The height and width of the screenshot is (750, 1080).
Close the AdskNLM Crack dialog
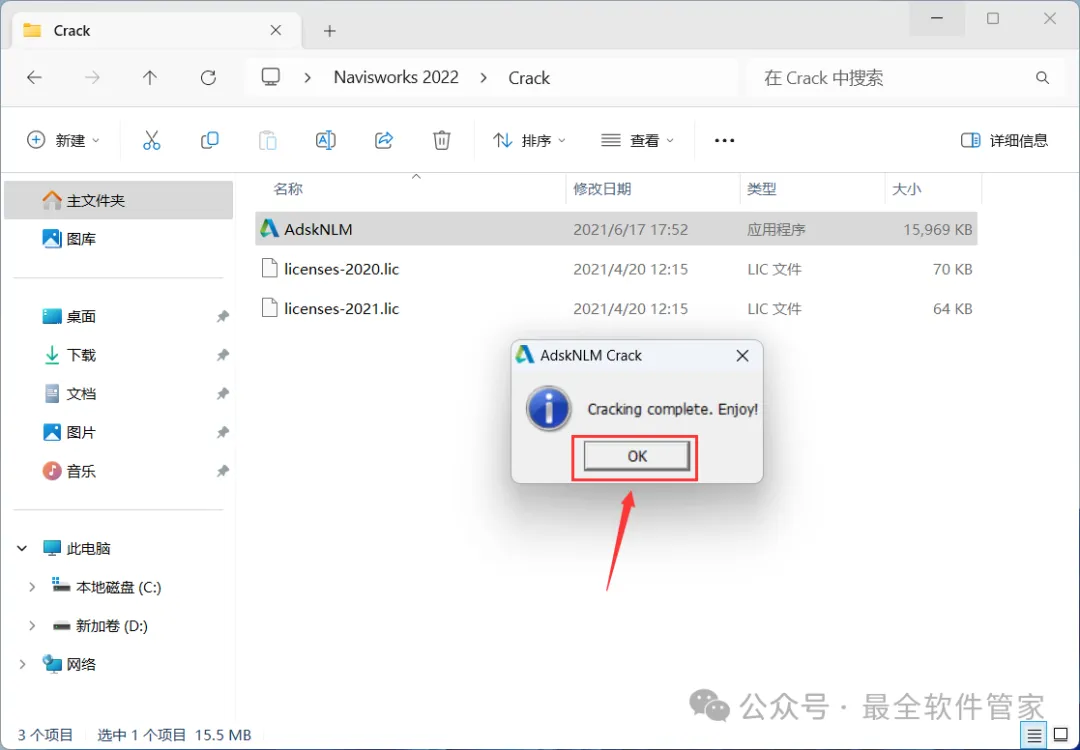(x=742, y=355)
